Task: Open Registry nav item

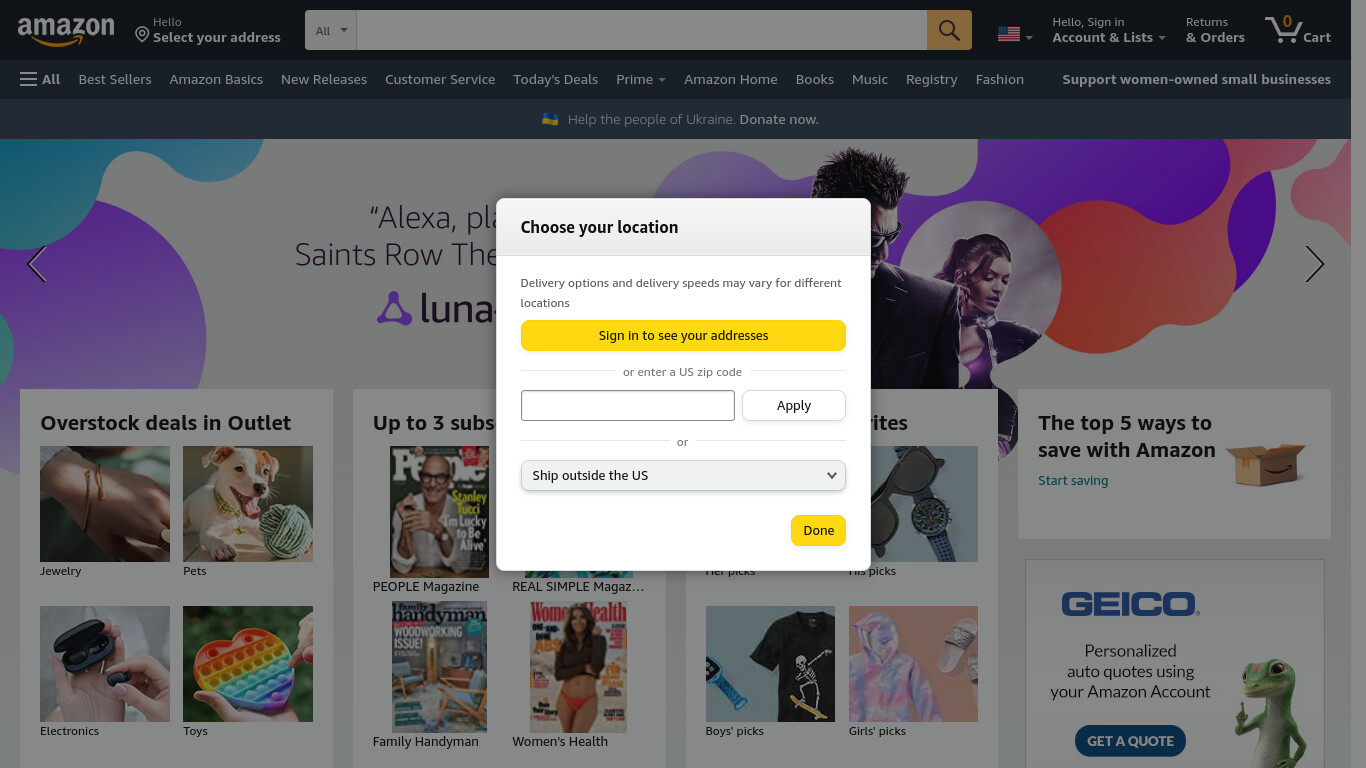Action: coord(932,79)
